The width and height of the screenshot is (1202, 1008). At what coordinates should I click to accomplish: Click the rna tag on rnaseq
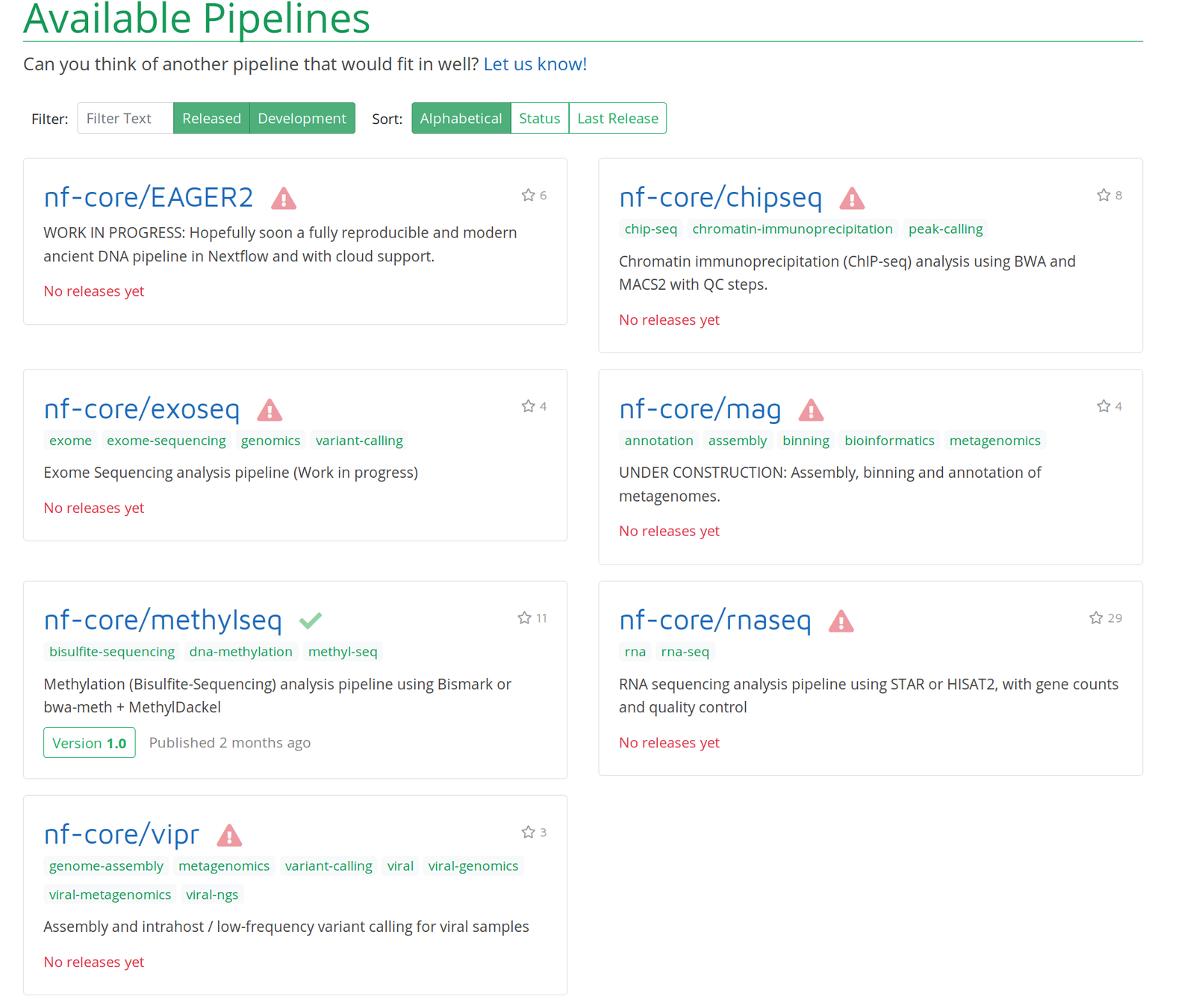635,652
